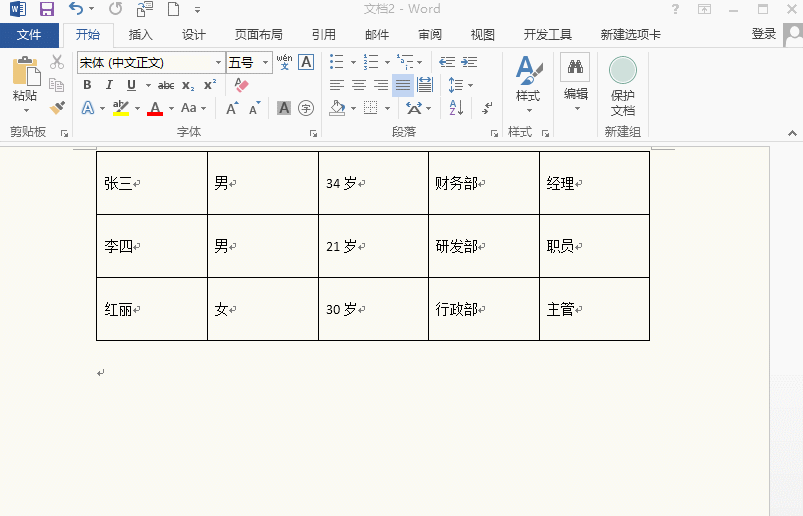
Task: Apply character border icon
Action: click(306, 62)
